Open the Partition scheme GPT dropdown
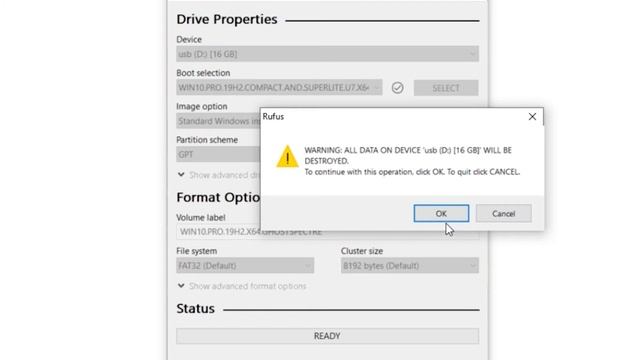Viewport: 640px width, 360px height. [x=218, y=155]
